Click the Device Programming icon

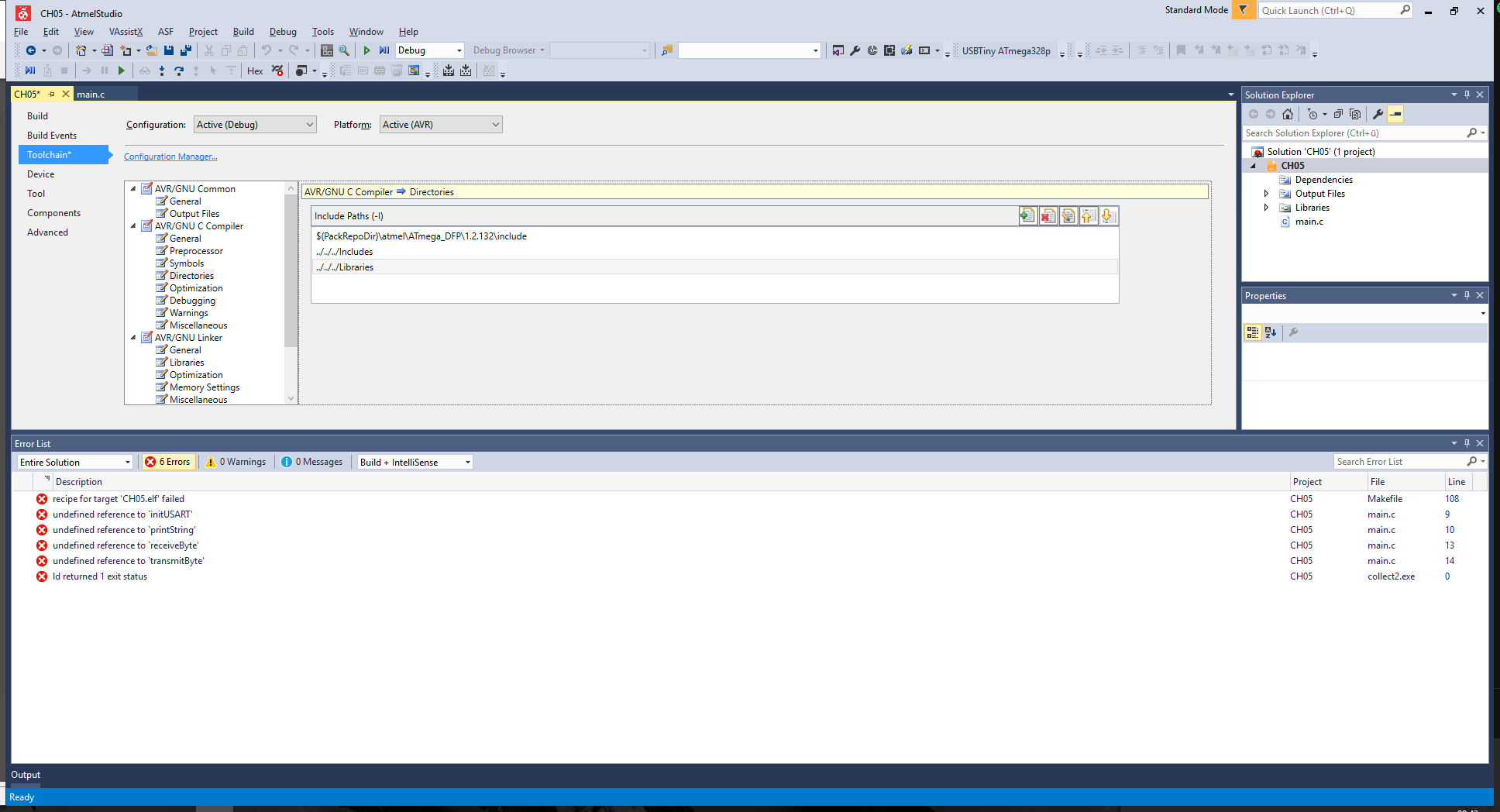(907, 50)
